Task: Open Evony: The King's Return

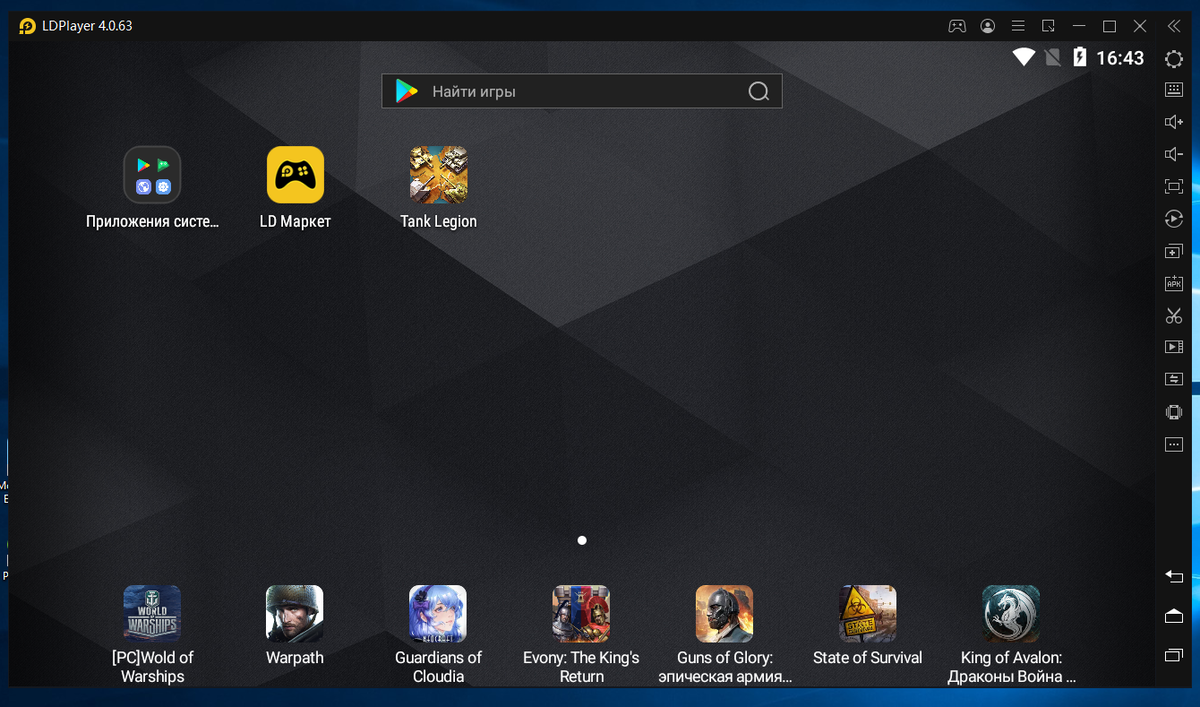Action: pyautogui.click(x=581, y=614)
